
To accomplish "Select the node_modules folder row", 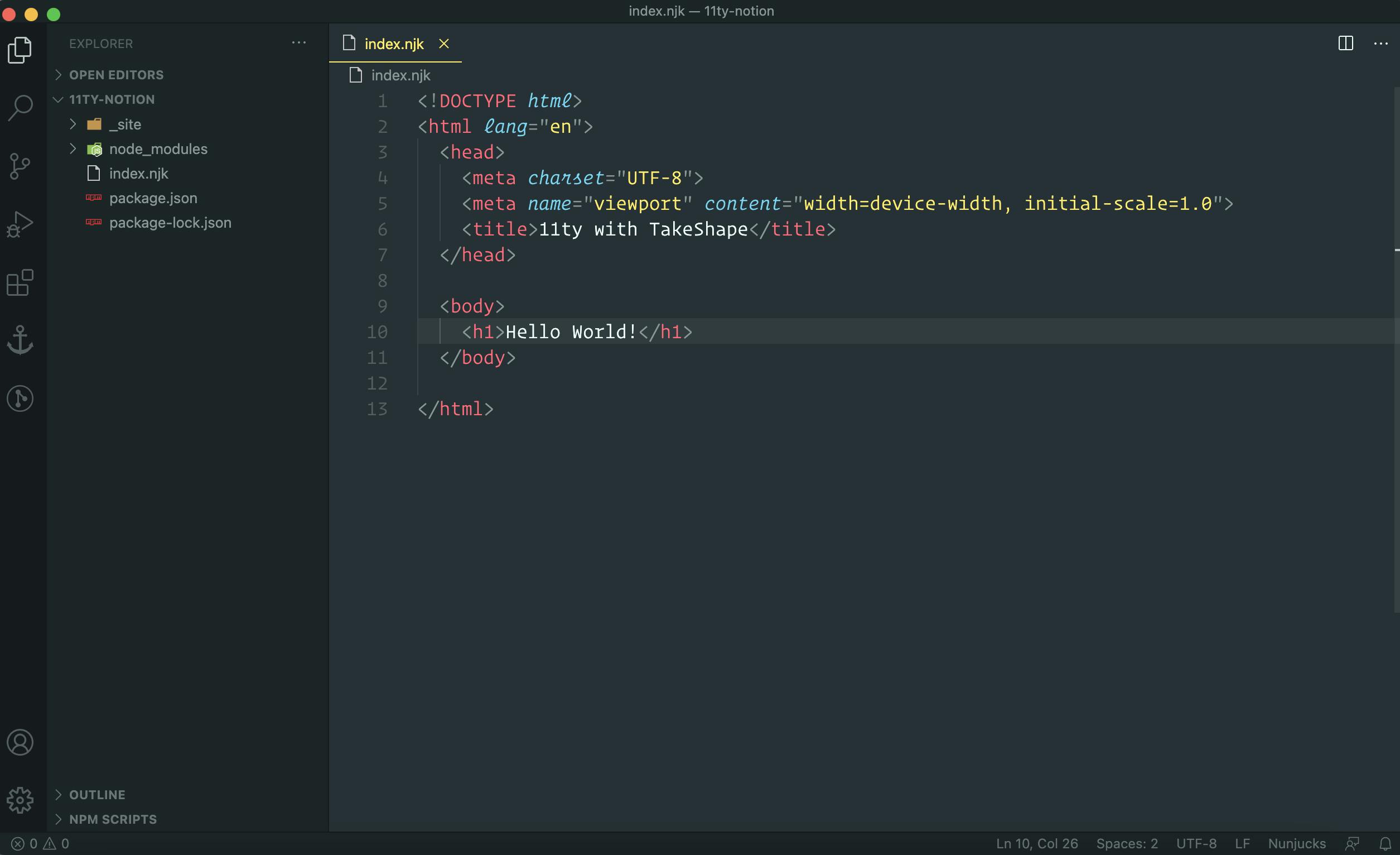I will pos(188,149).
